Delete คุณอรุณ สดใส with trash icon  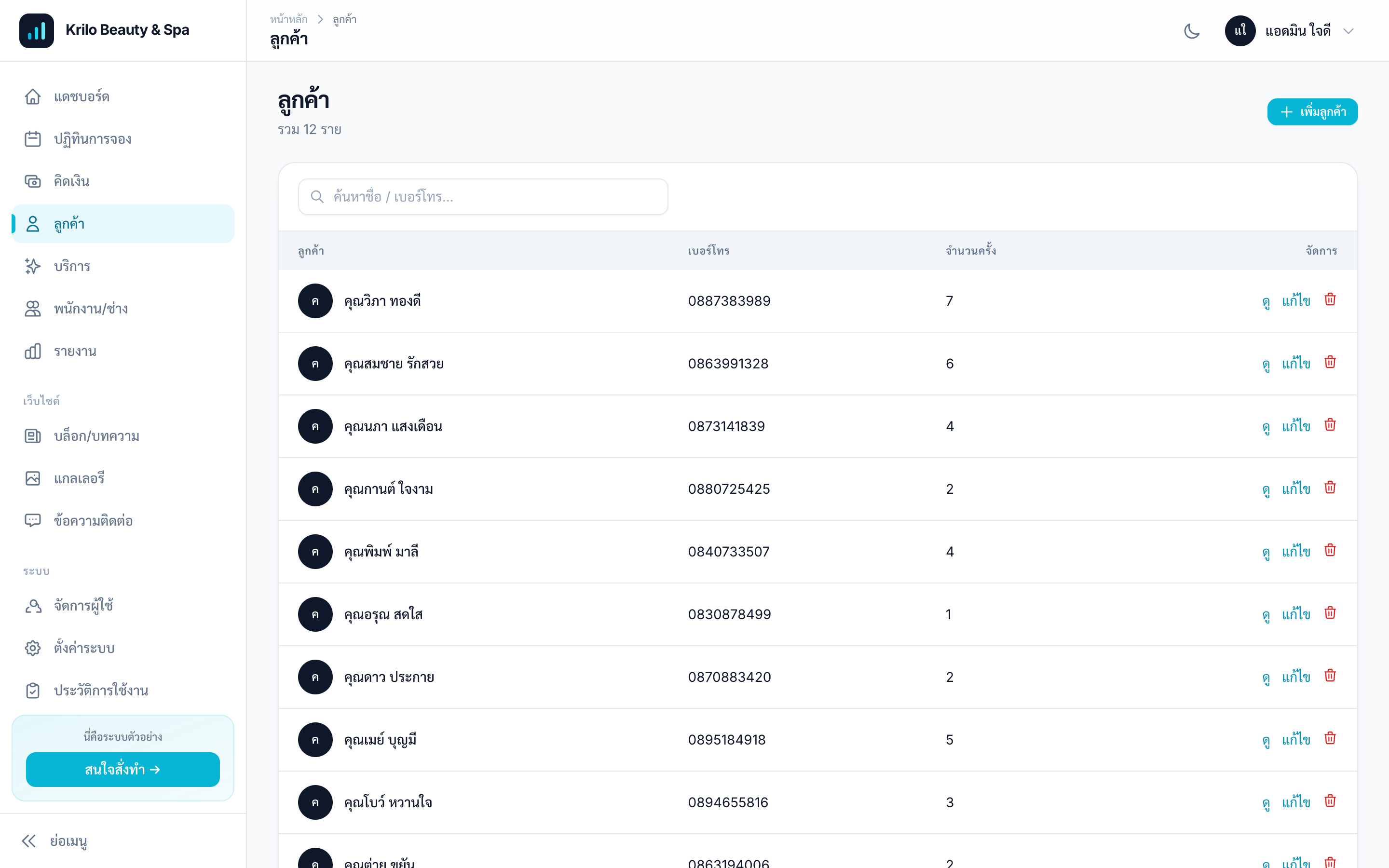1330,612
